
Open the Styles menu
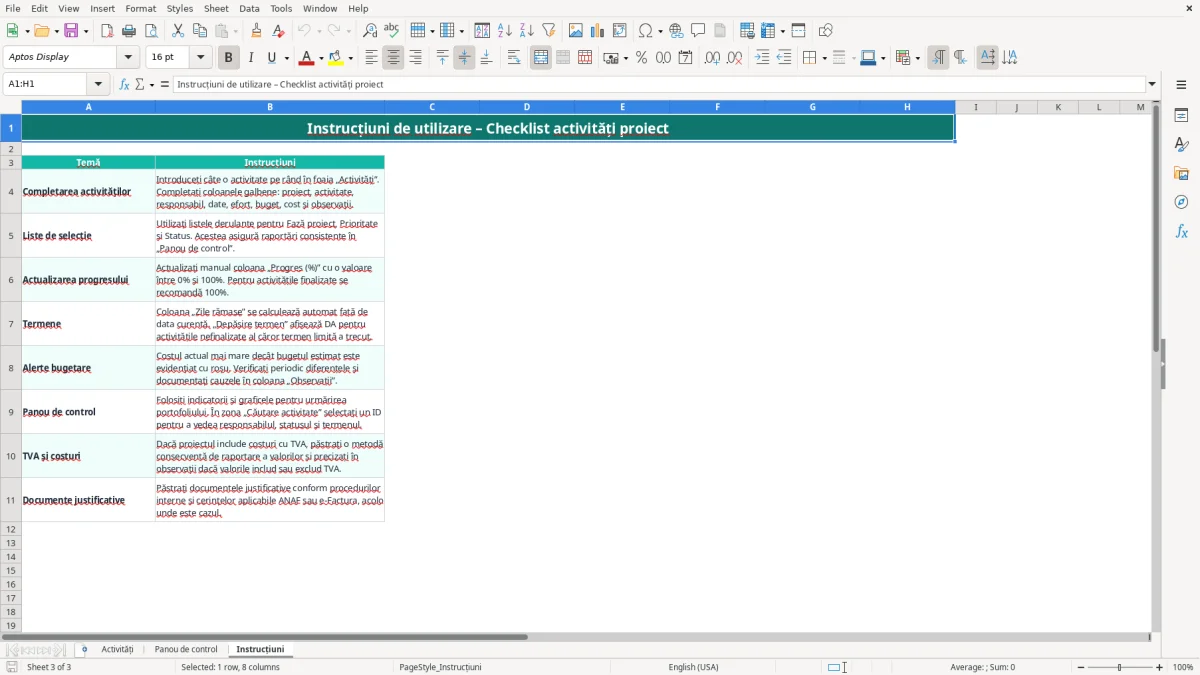(180, 8)
